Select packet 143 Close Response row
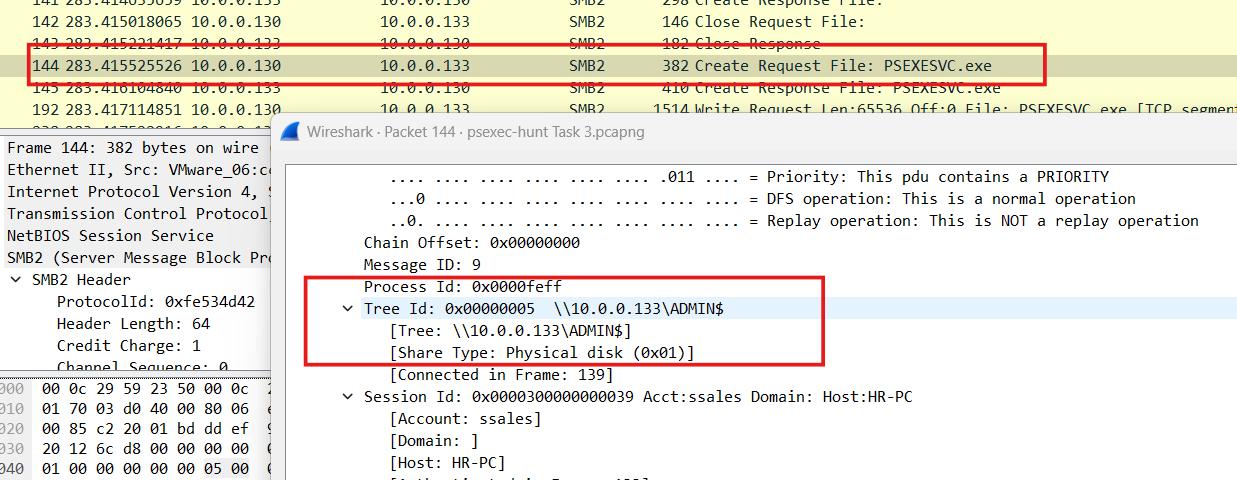Screen dimensions: 1237x480 618,43
